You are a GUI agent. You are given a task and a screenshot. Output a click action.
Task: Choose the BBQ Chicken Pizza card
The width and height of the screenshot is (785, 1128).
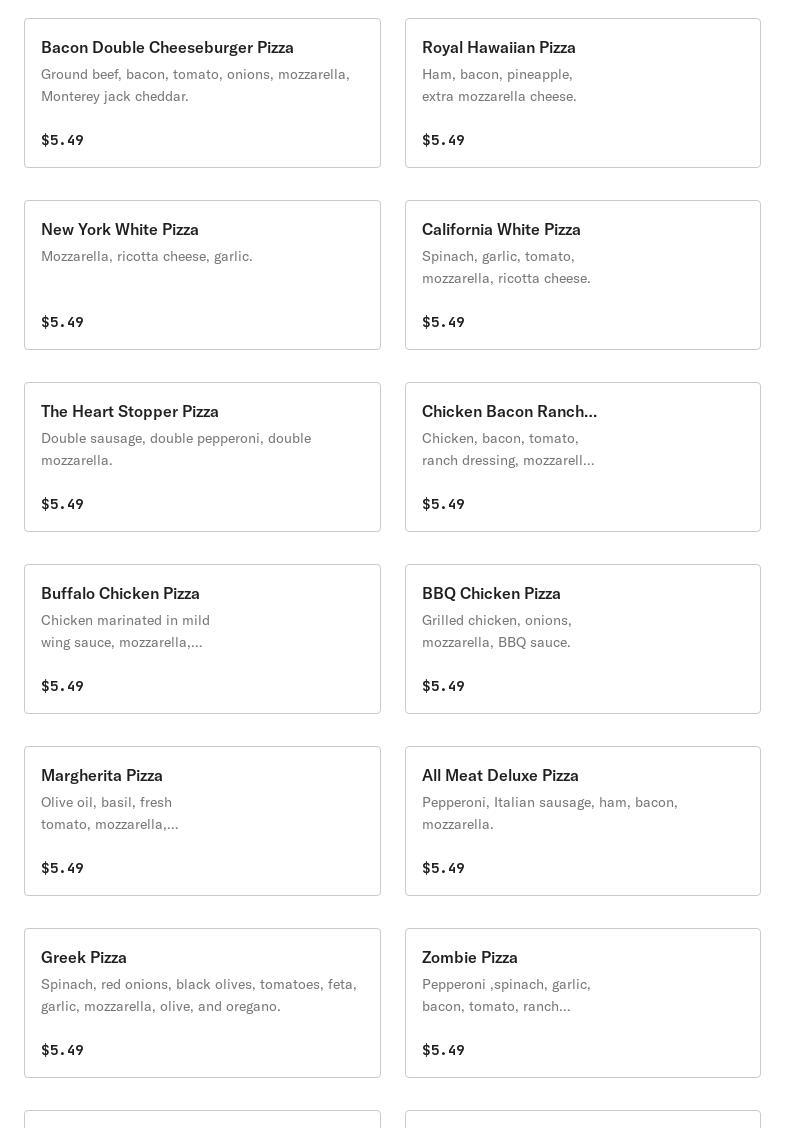tap(583, 639)
